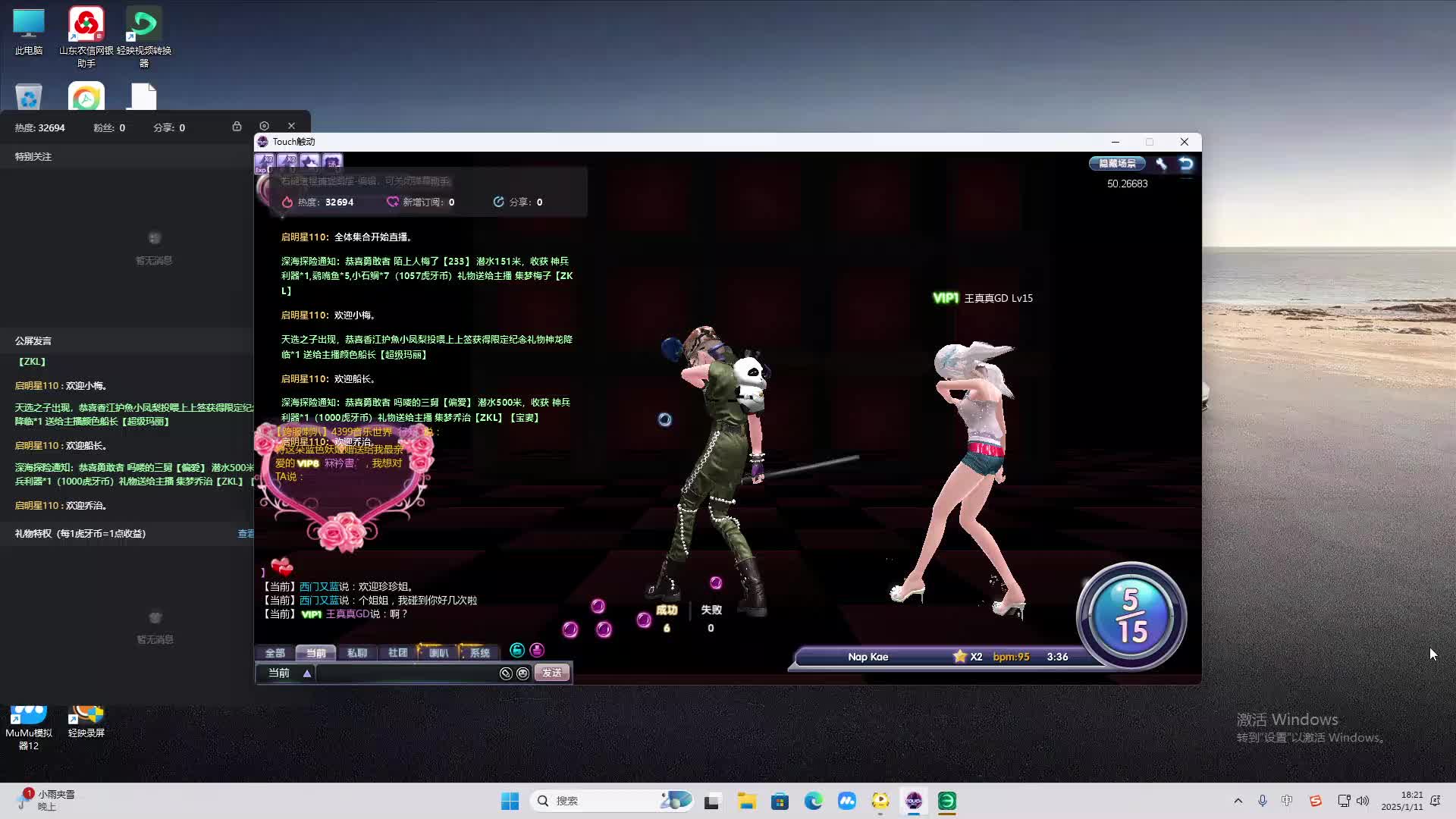Screen dimensions: 1456x819
Task: Switch to the 私聊 chat tab
Action: (356, 653)
